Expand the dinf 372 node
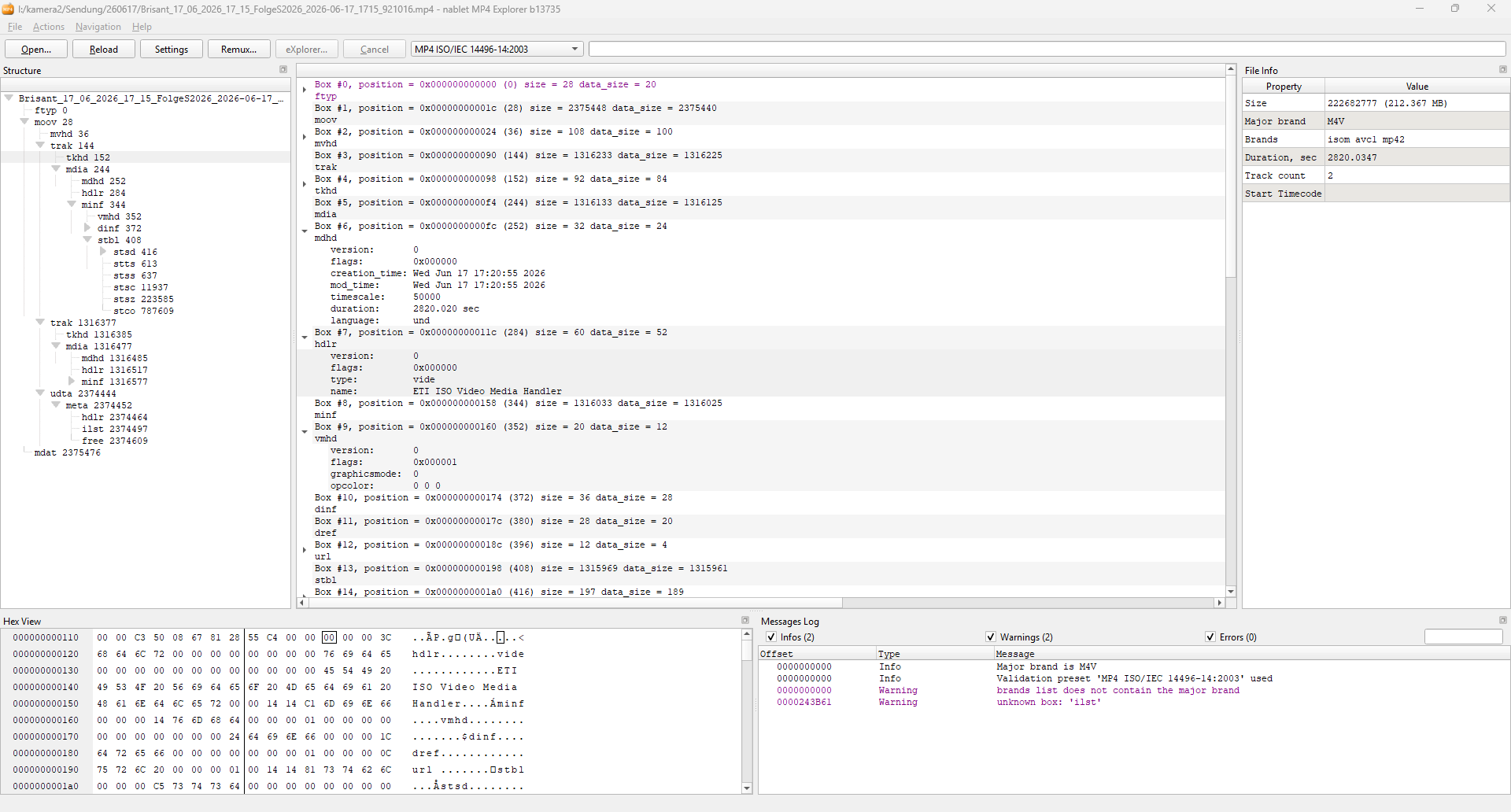Screen dimensions: 1511x812 (87, 228)
